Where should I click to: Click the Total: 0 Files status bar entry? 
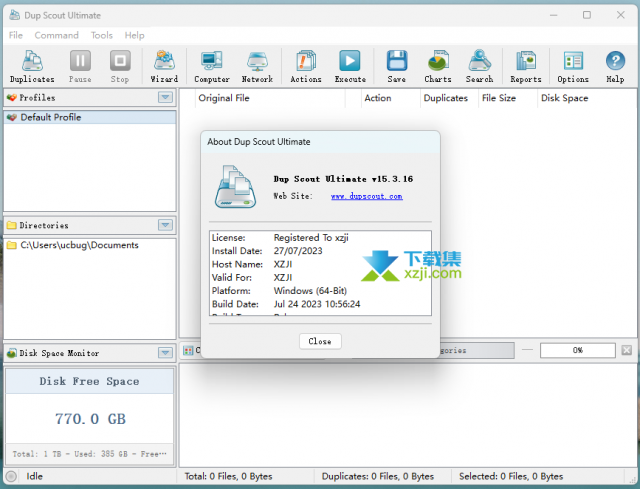point(228,476)
